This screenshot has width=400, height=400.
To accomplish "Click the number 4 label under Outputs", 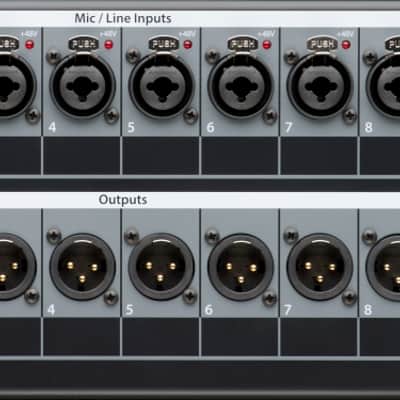I will (51, 310).
